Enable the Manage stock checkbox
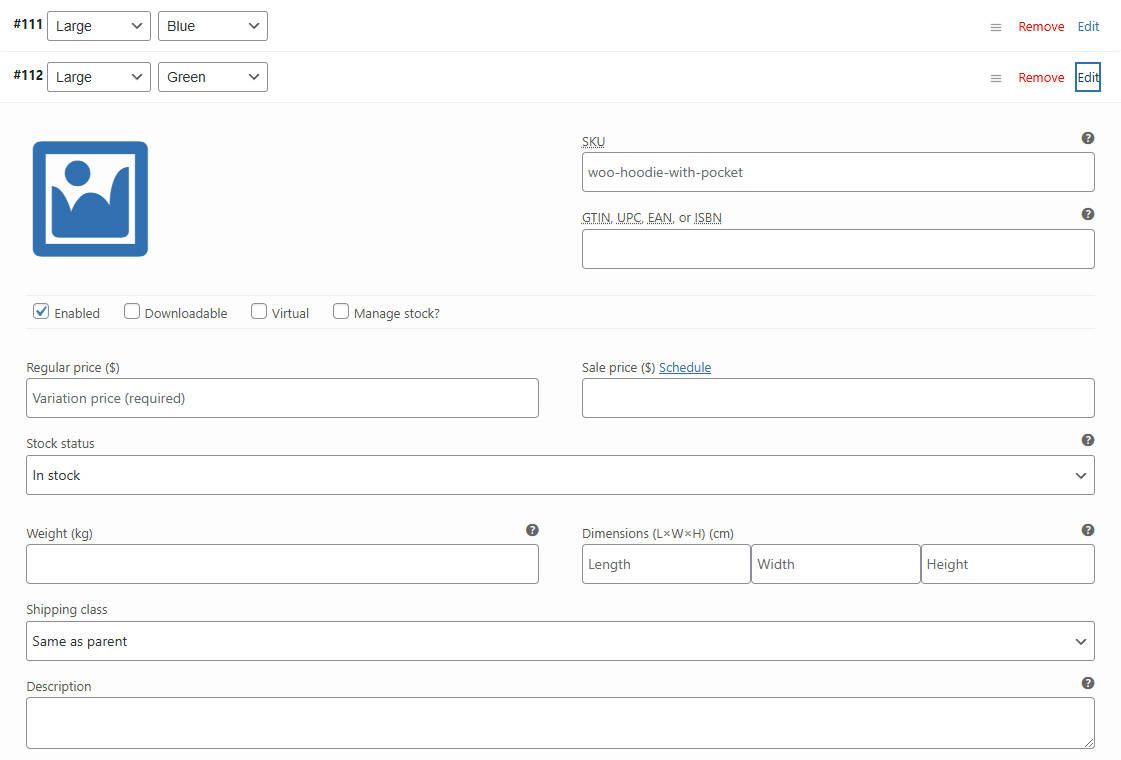1121x760 pixels. click(x=341, y=312)
